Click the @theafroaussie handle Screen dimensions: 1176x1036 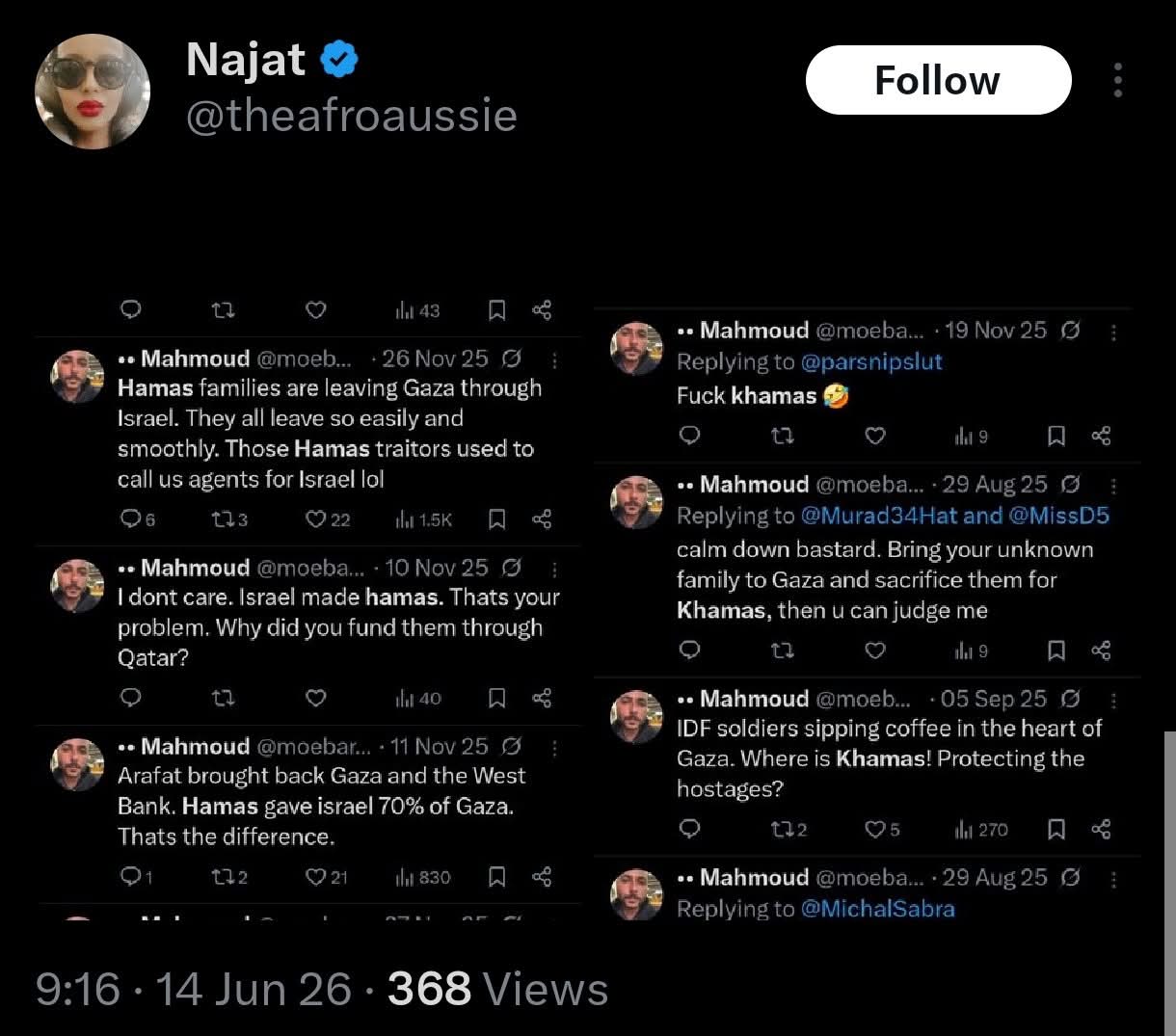click(351, 116)
